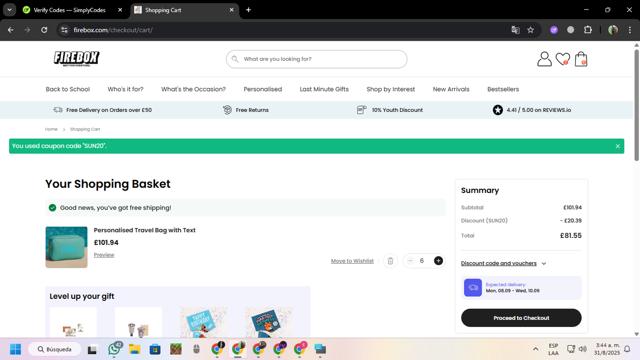Screen dimensions: 640x360
Task: Close the Shopping Cart tab
Action: (231, 10)
